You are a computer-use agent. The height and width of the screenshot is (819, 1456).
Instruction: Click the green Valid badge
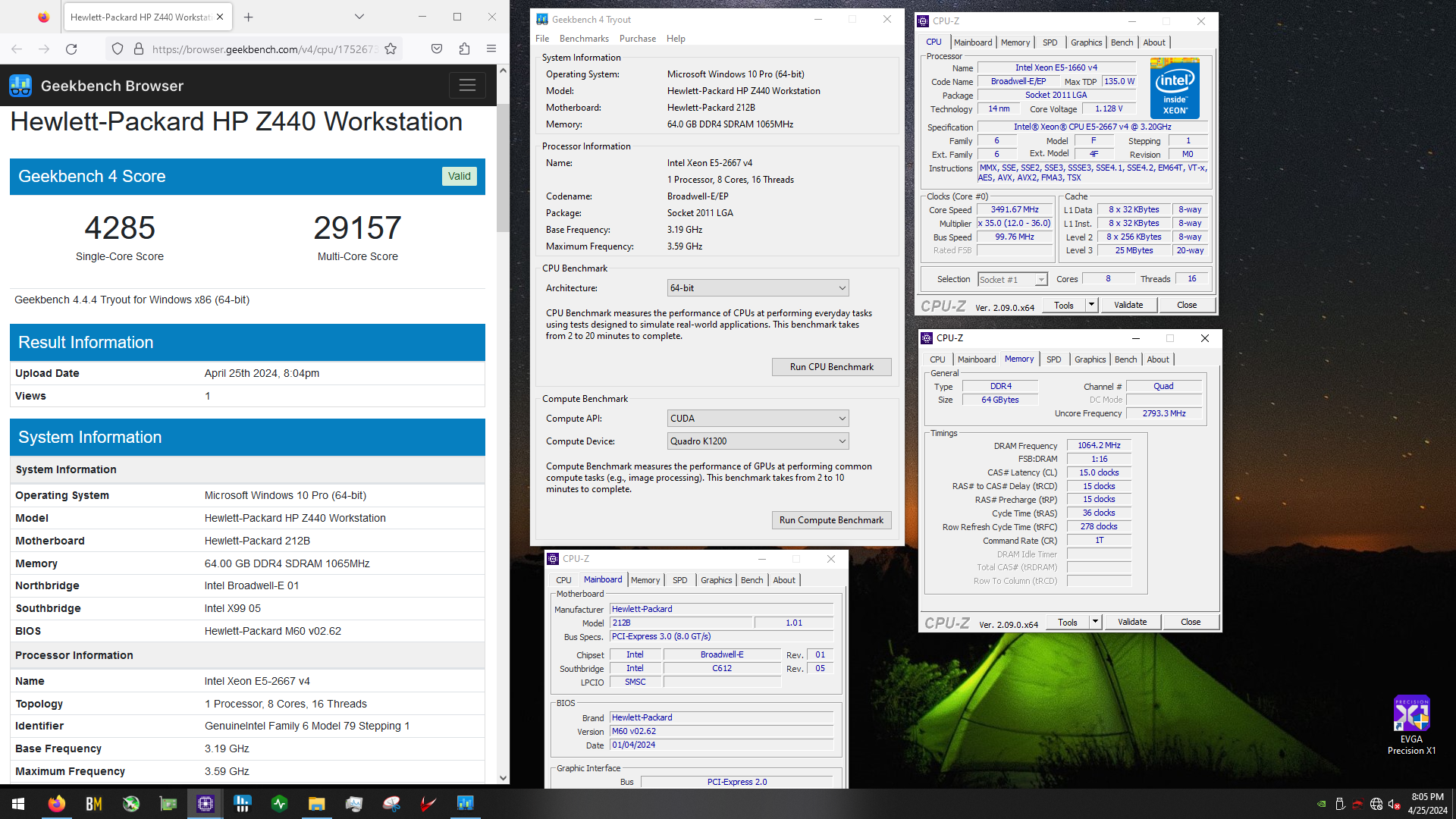click(459, 176)
